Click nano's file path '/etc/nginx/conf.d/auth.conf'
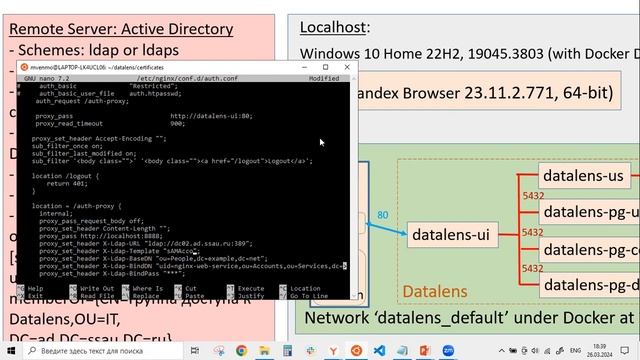 click(x=187, y=78)
